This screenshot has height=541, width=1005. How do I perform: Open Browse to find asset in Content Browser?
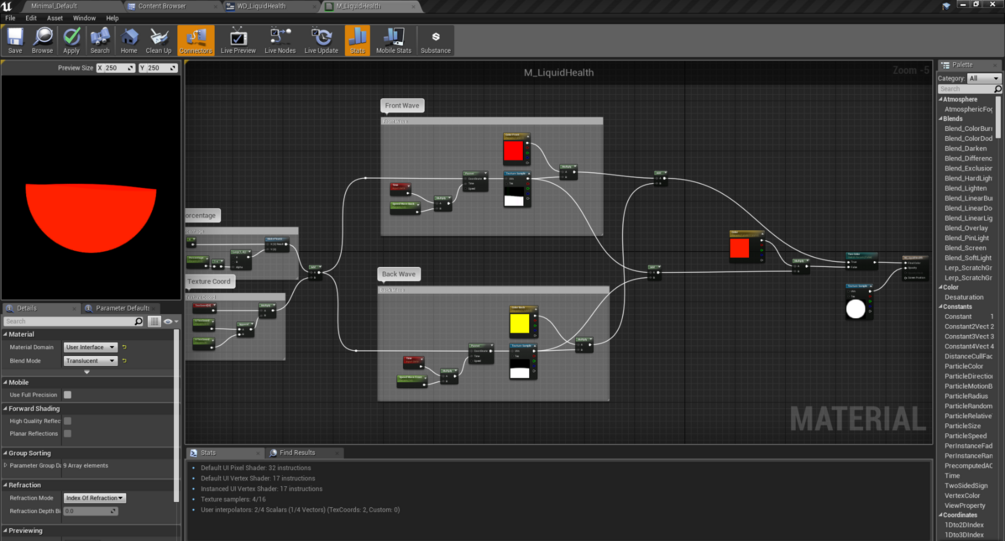click(42, 40)
